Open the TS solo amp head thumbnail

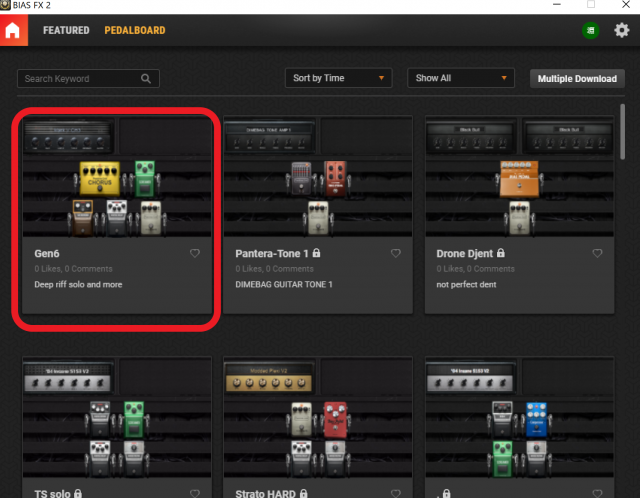68,378
